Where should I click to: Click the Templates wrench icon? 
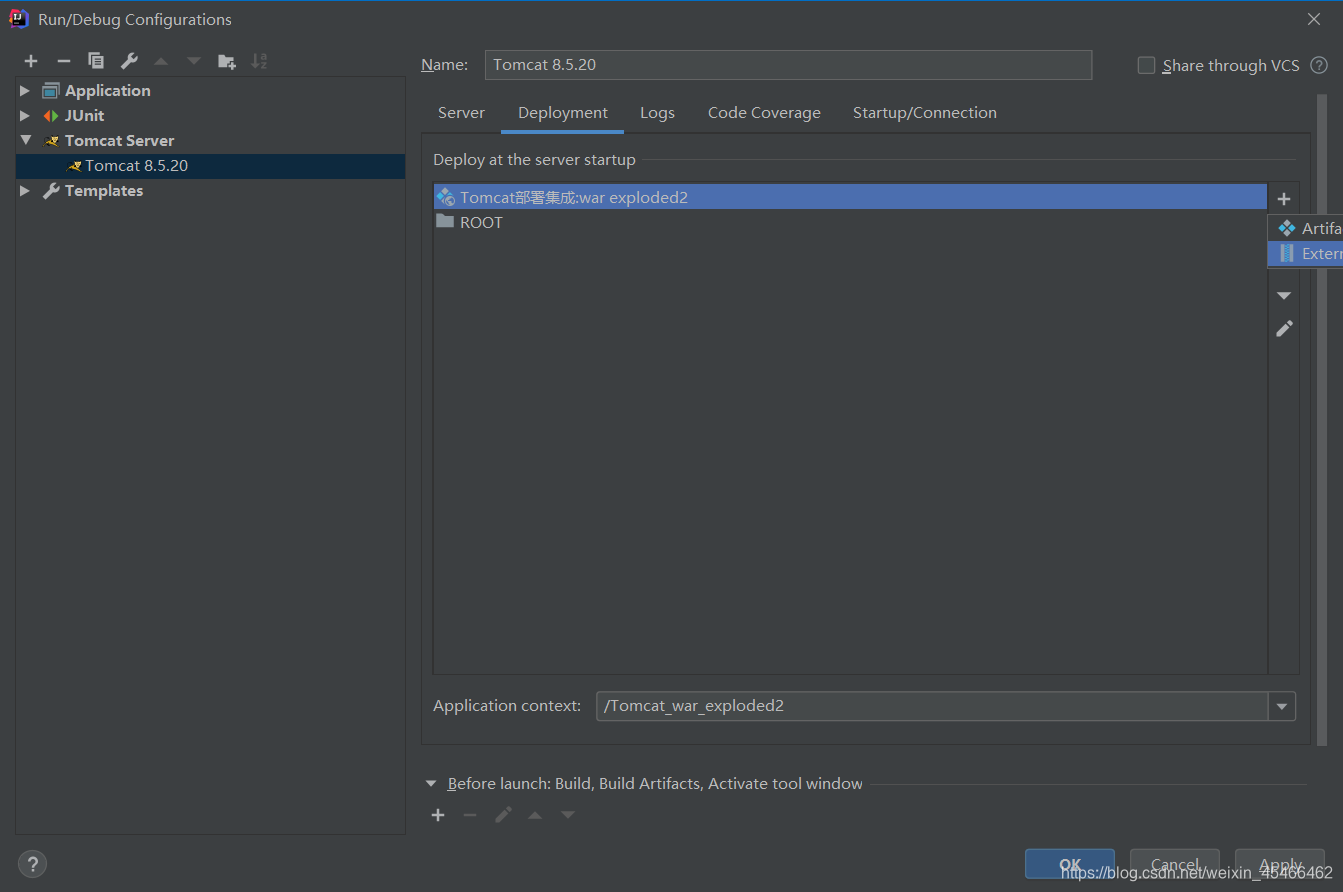[x=51, y=190]
